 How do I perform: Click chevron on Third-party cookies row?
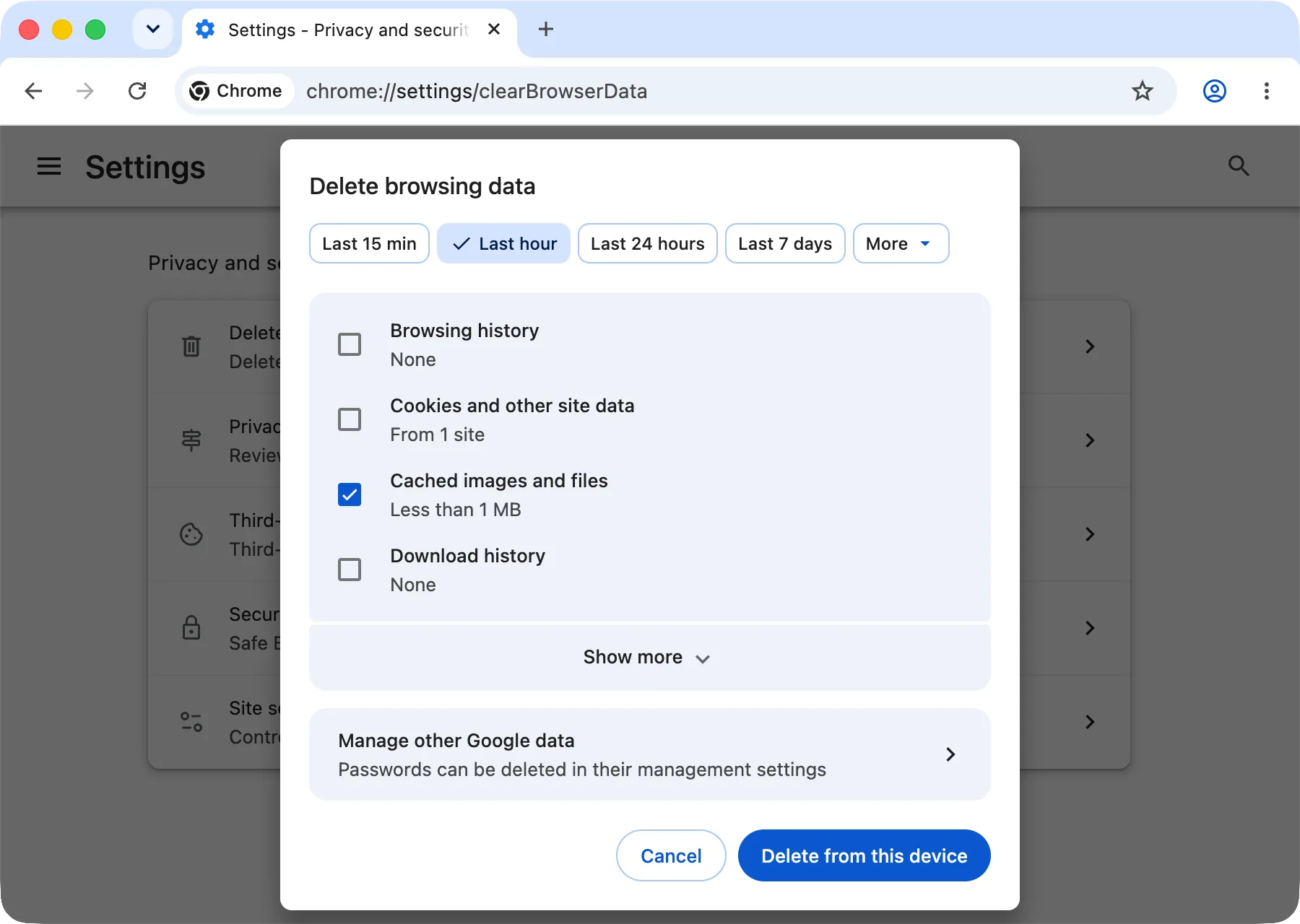tap(1090, 534)
